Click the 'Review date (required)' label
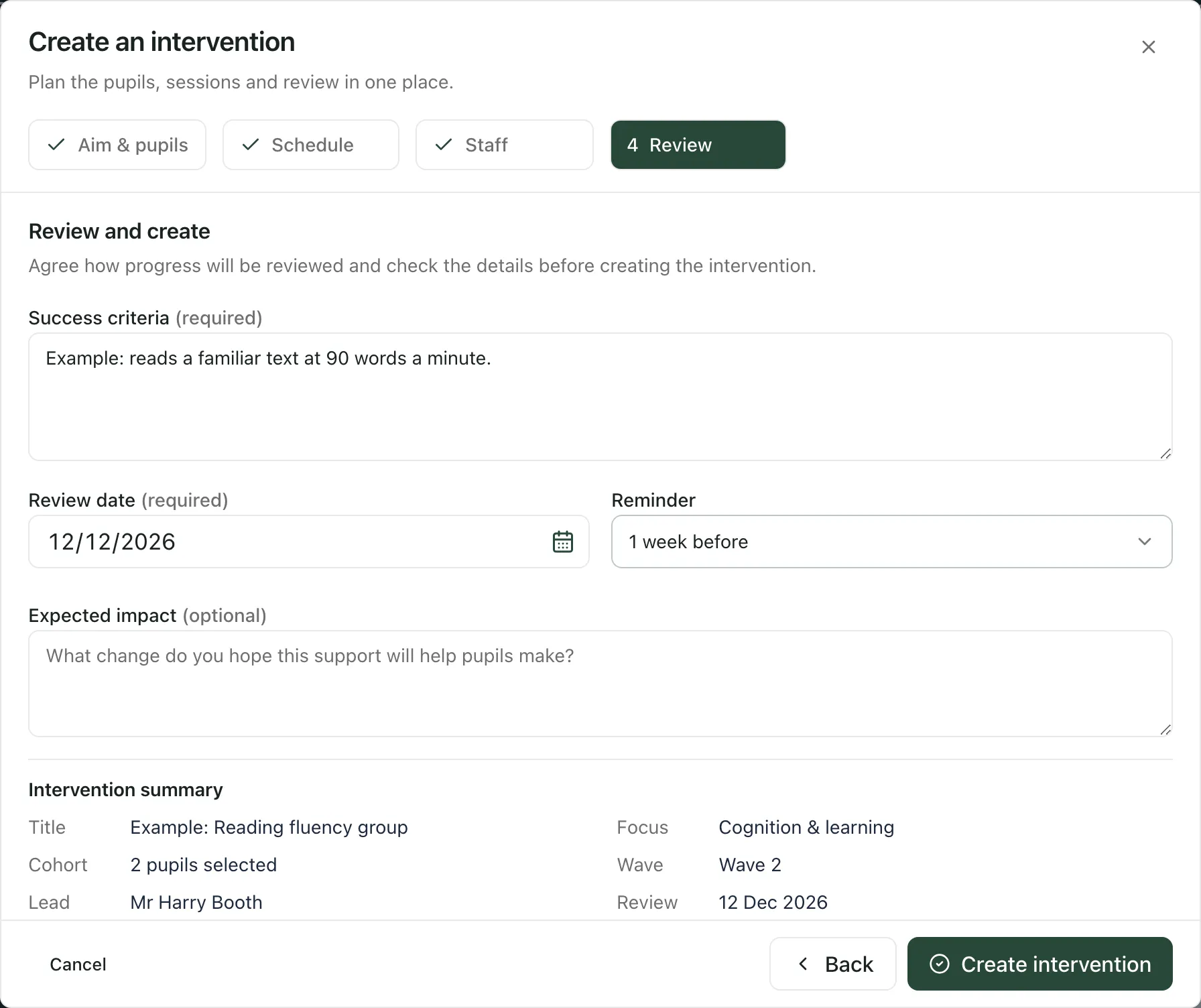Image resolution: width=1201 pixels, height=1008 pixels. (128, 500)
